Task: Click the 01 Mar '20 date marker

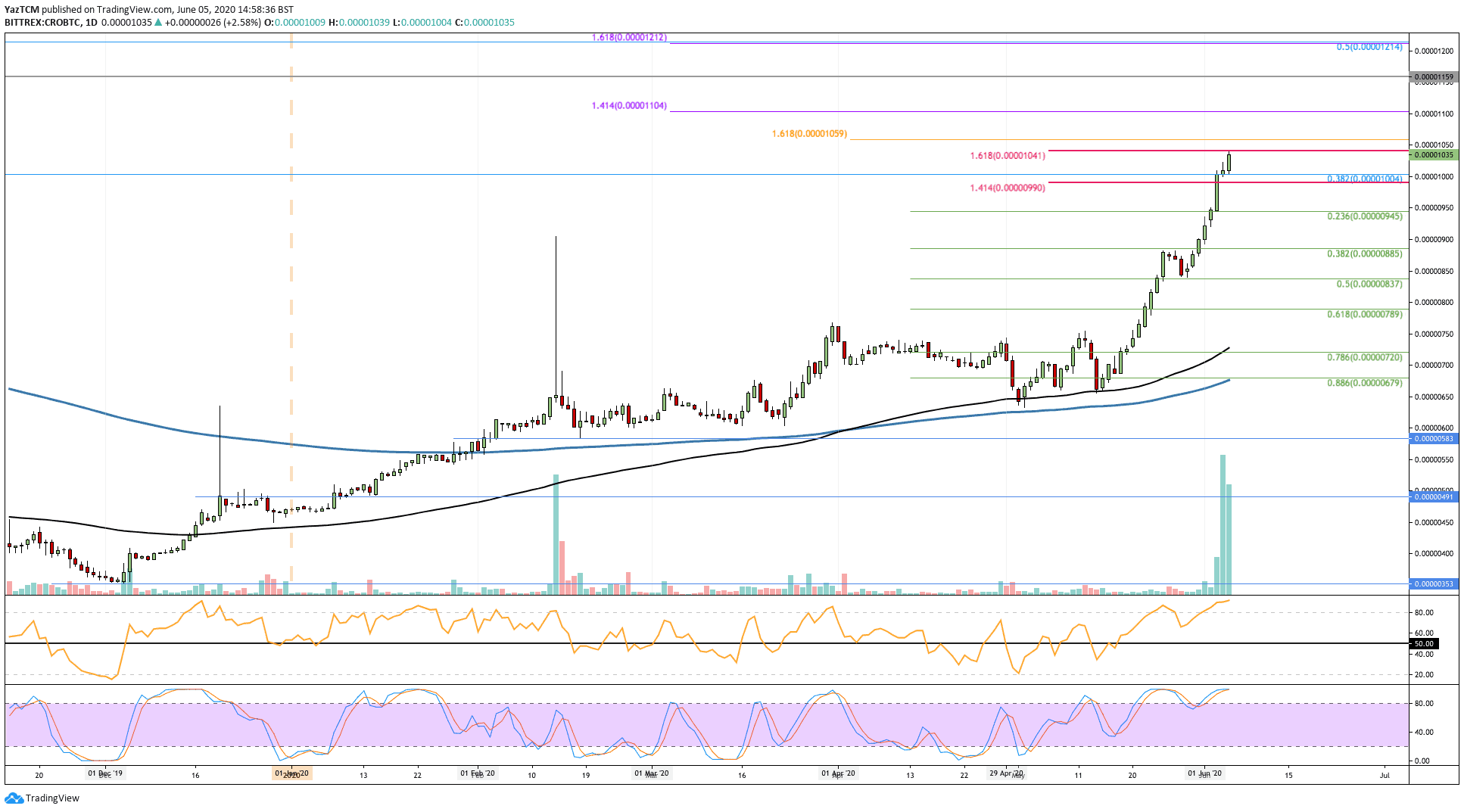Action: pyautogui.click(x=652, y=774)
